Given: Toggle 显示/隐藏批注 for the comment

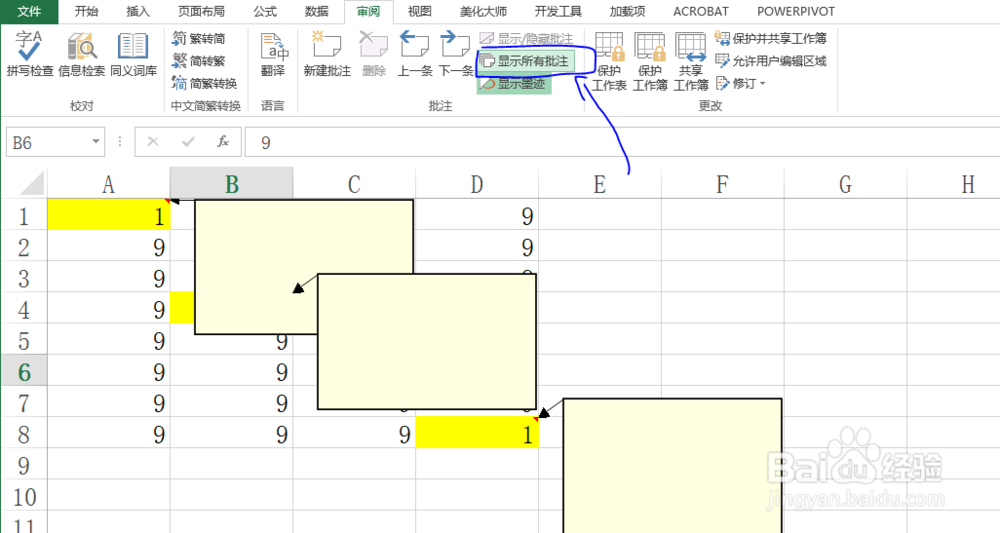Looking at the screenshot, I should [527, 39].
